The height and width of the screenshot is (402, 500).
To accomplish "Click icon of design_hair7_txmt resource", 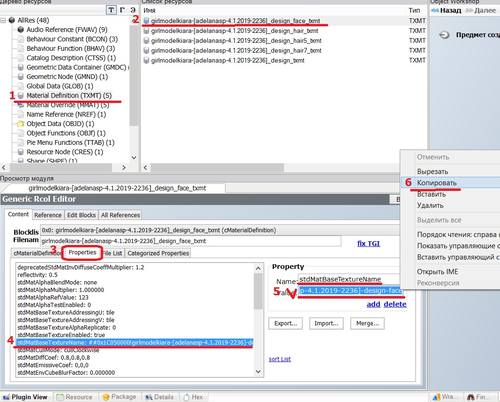I will click(146, 51).
